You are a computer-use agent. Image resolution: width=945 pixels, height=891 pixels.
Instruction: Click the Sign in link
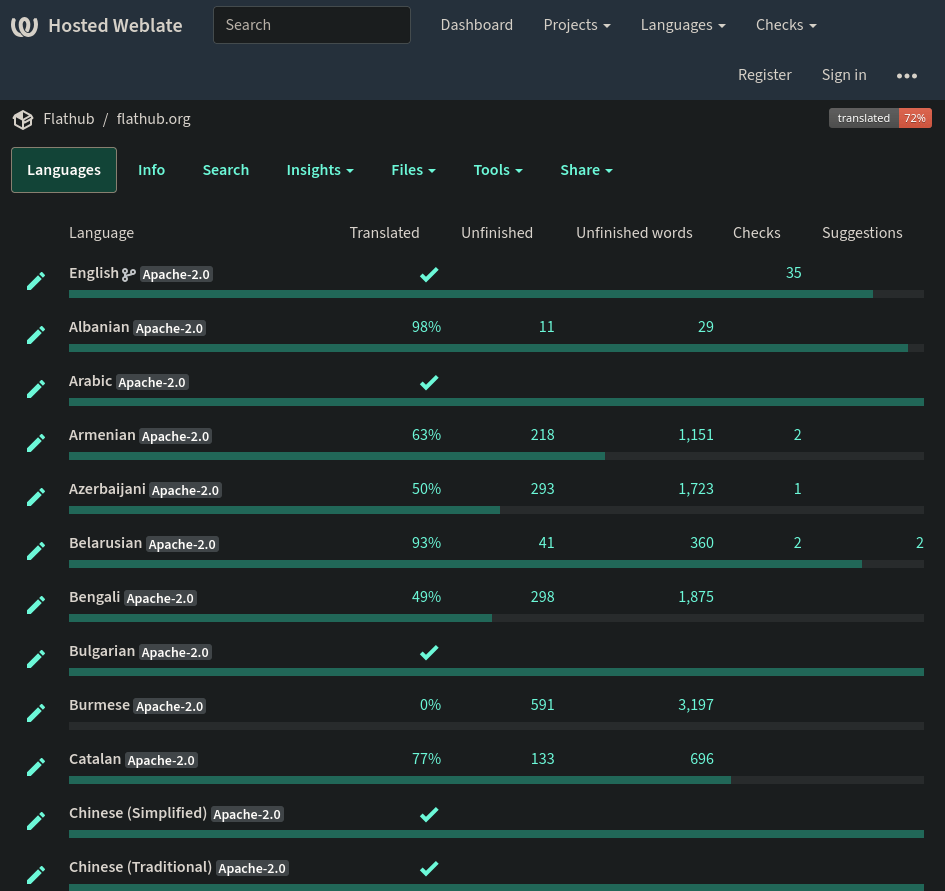pos(844,75)
